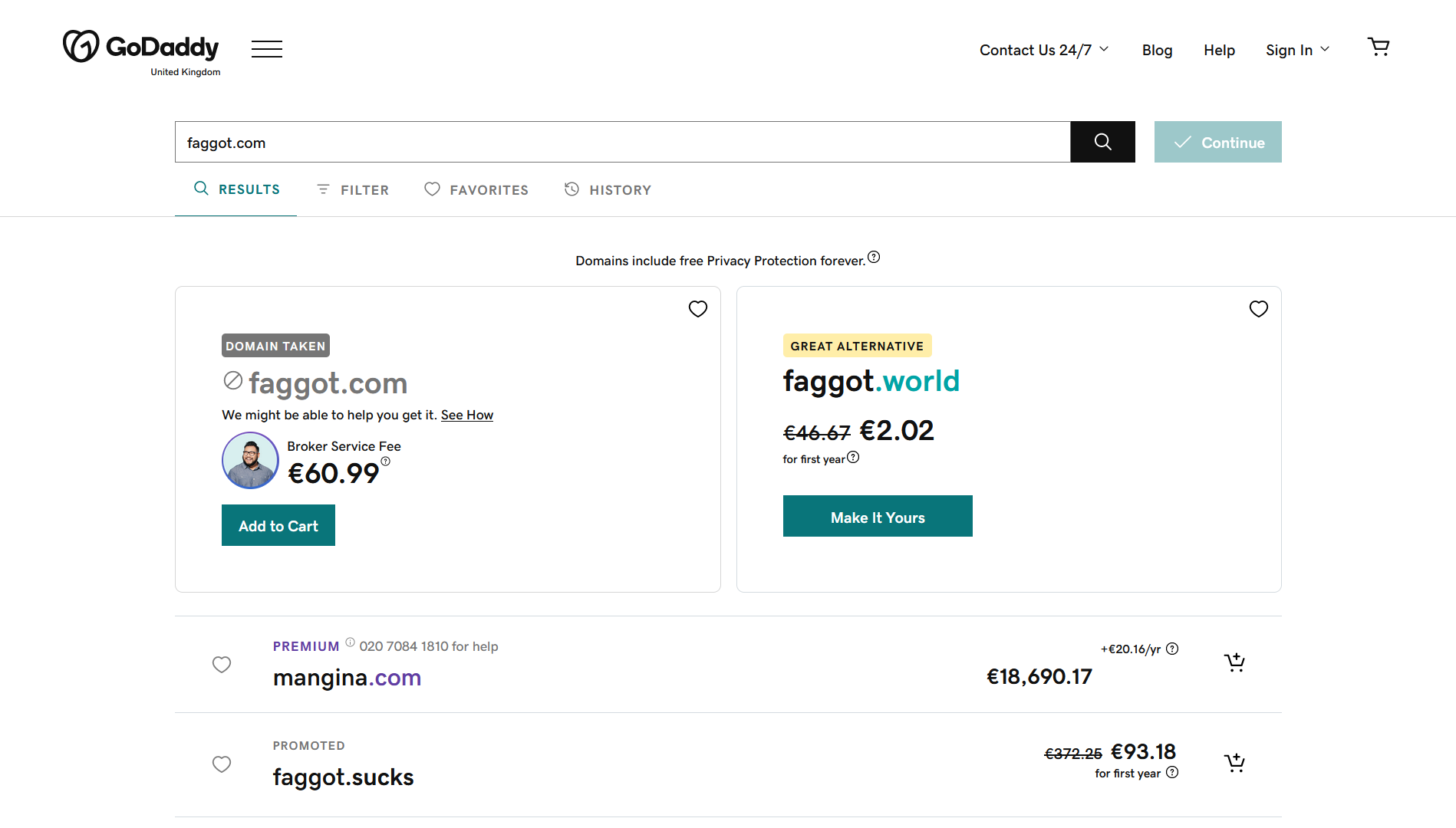Toggle favorite heart for mangina.com

tap(222, 665)
